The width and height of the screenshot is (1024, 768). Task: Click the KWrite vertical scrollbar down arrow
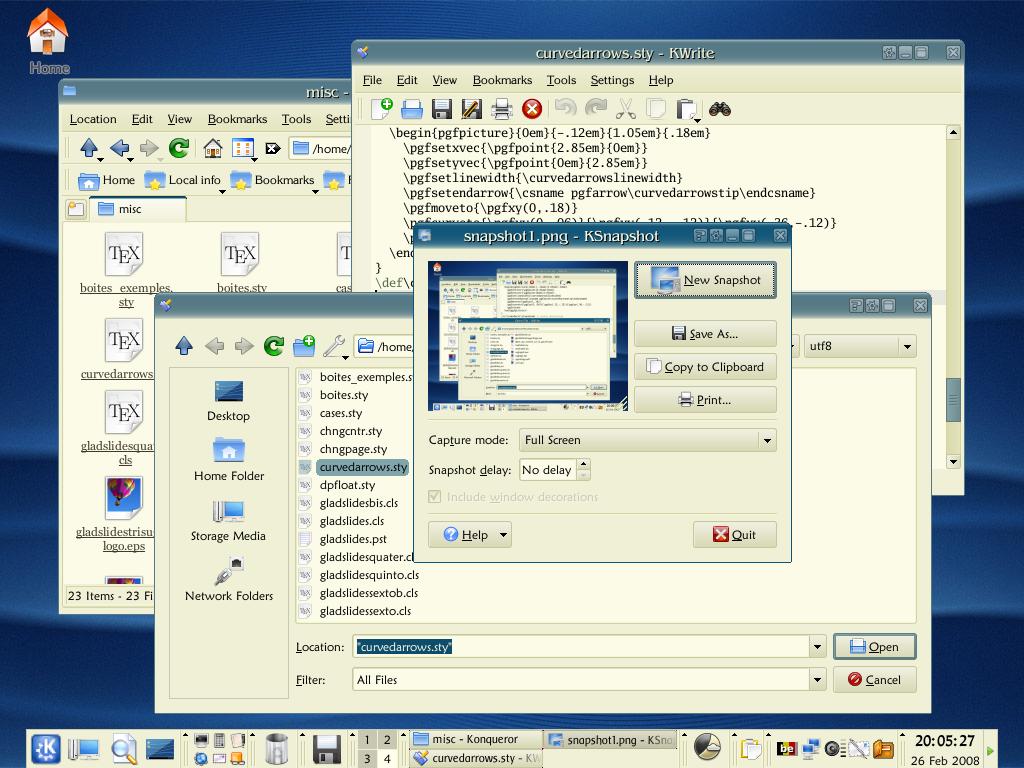[x=953, y=462]
